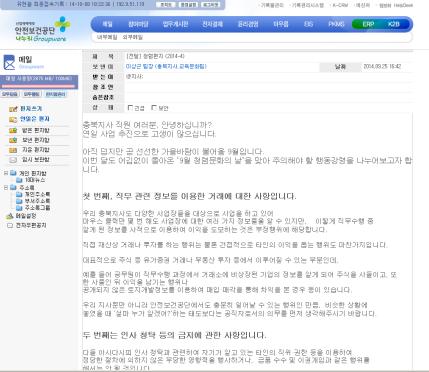Viewport: 429px width, 372px height.
Task: Click the subject text [전달] 청렴편지 (2014-4)
Action: point(155,56)
